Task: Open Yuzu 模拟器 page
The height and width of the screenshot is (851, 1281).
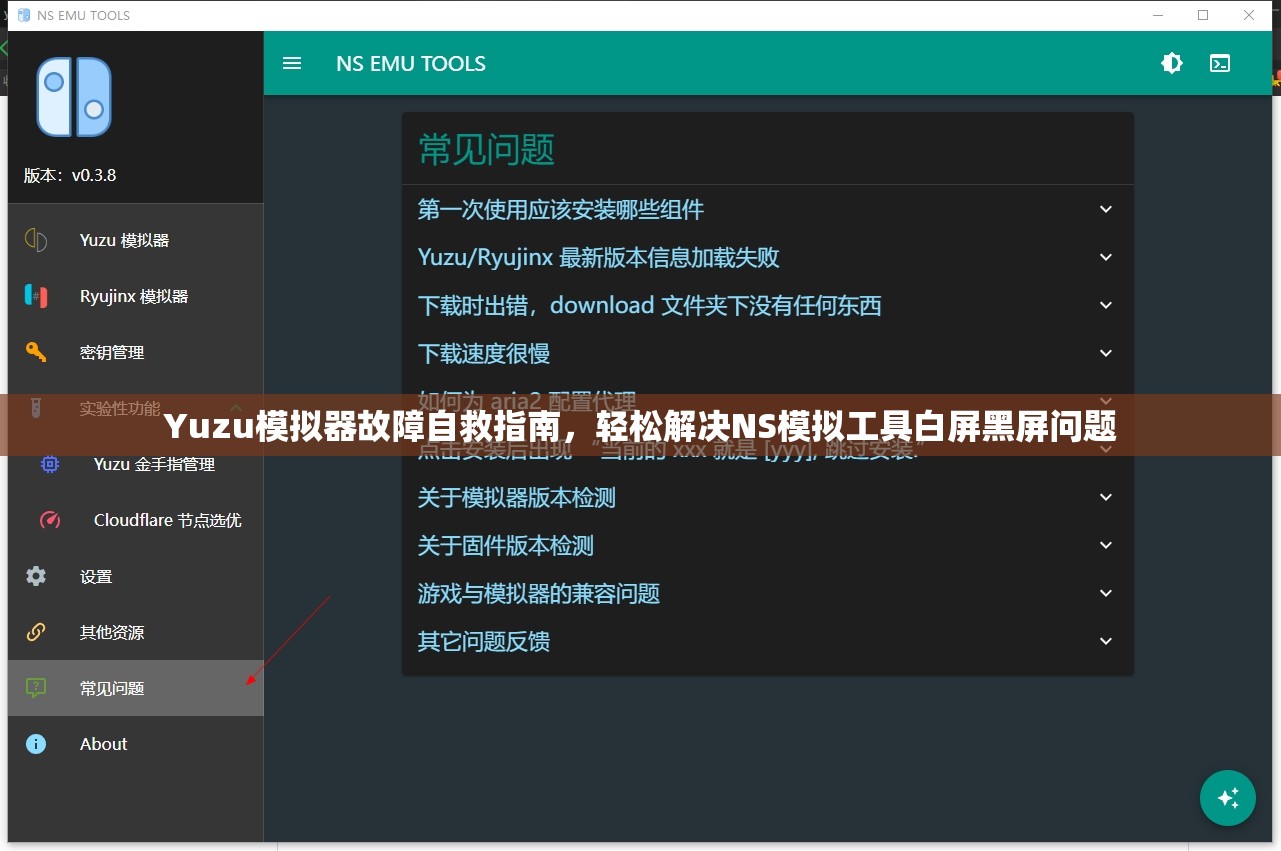Action: pos(136,240)
